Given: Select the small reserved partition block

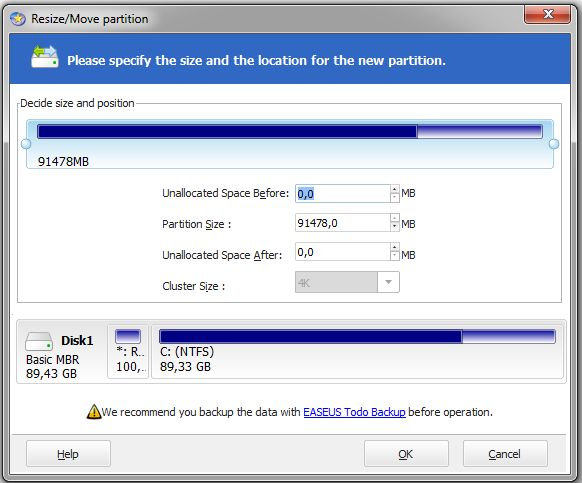Looking at the screenshot, I should (x=128, y=352).
